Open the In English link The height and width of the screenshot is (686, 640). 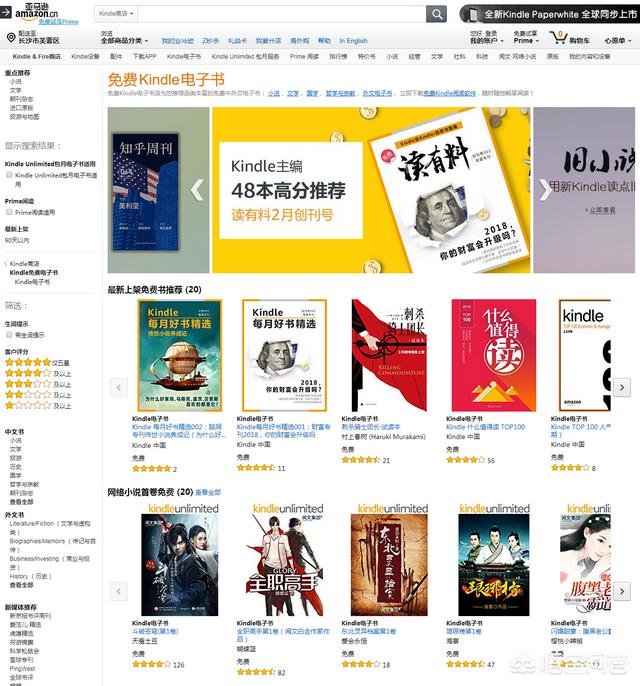click(353, 41)
